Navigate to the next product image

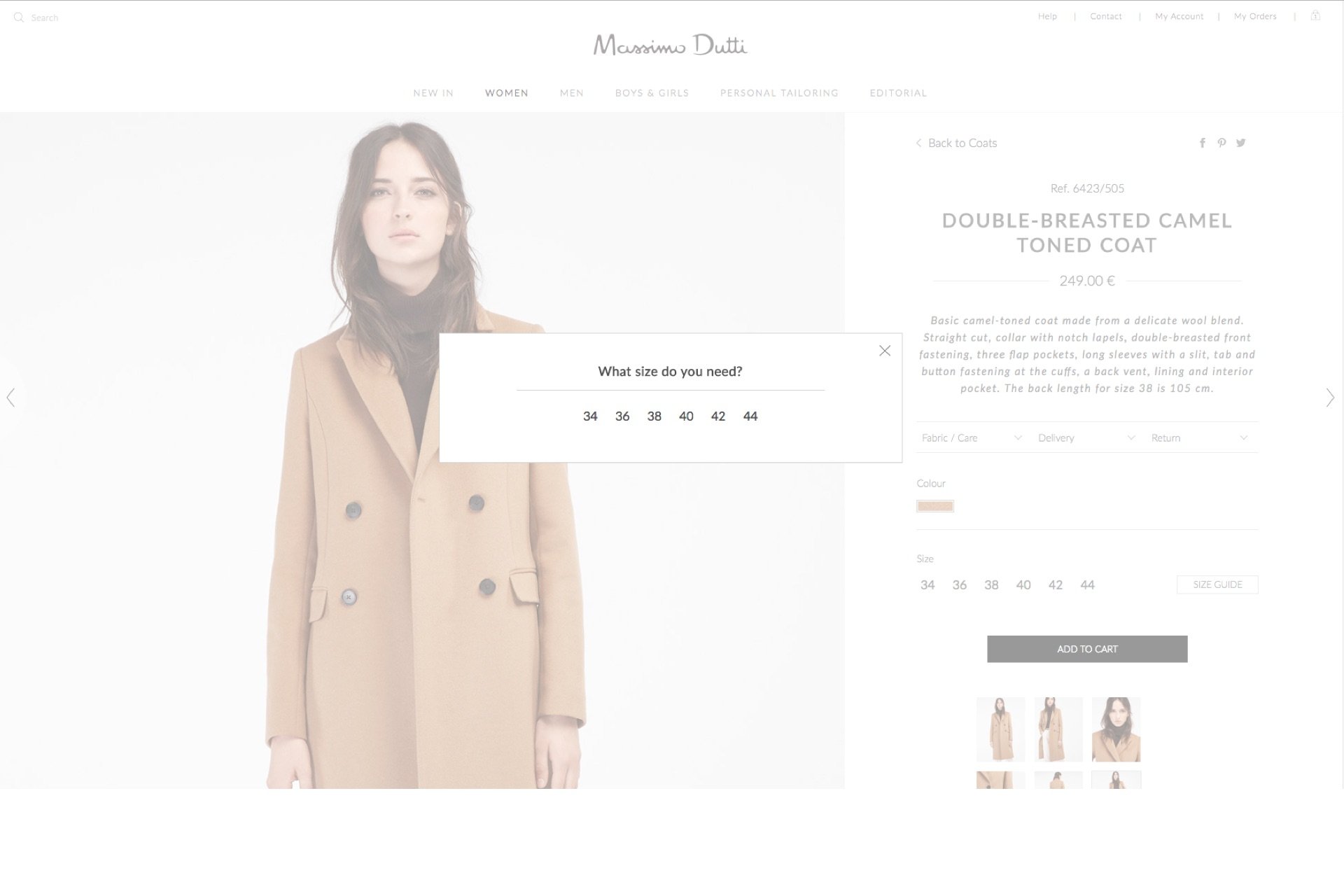[x=1330, y=397]
